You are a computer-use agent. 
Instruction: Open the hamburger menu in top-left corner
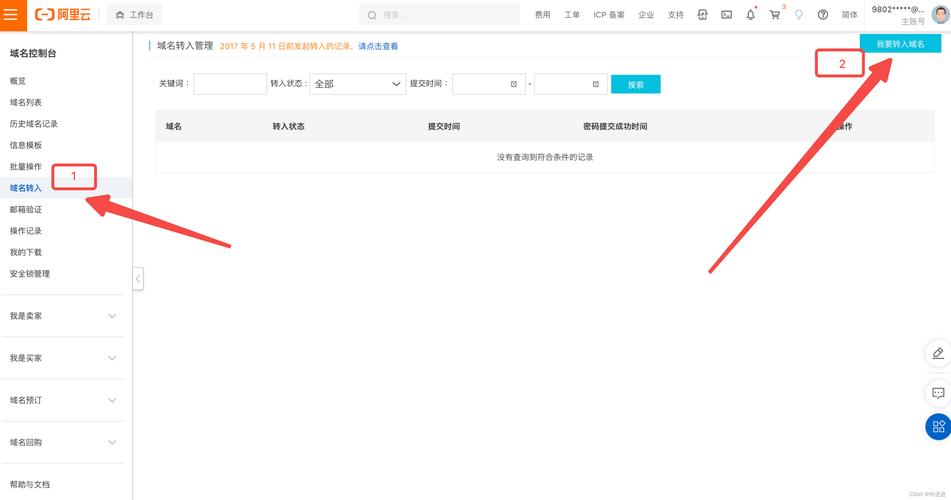point(11,15)
